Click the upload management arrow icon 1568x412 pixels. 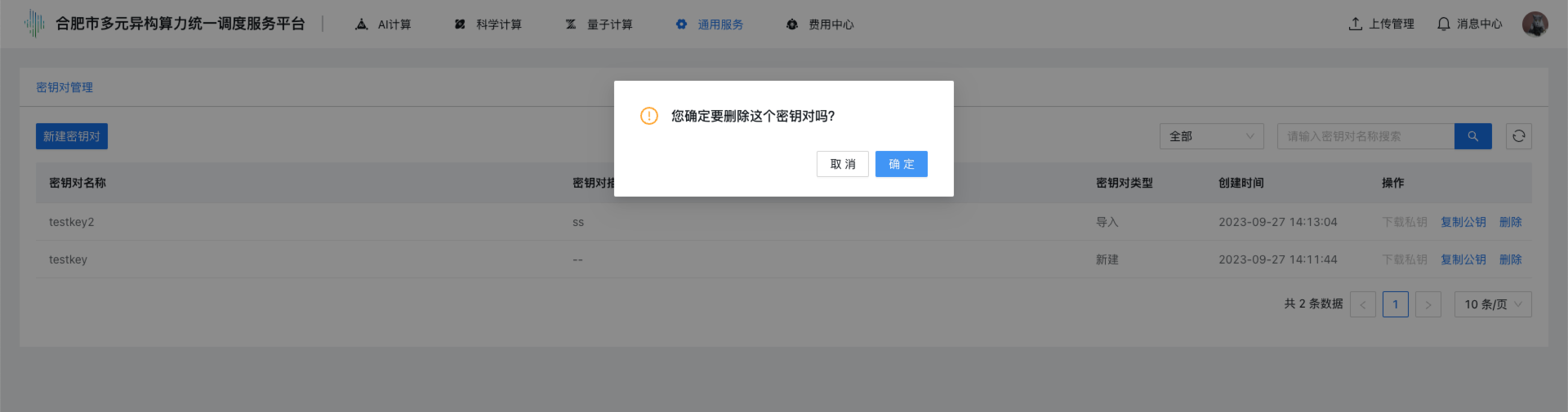tap(1356, 24)
